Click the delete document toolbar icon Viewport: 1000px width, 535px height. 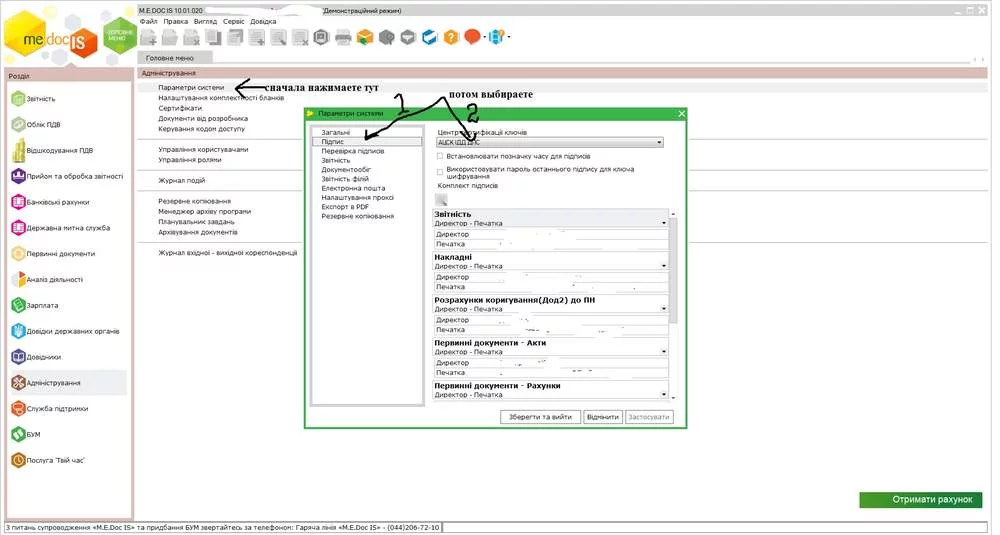point(191,38)
